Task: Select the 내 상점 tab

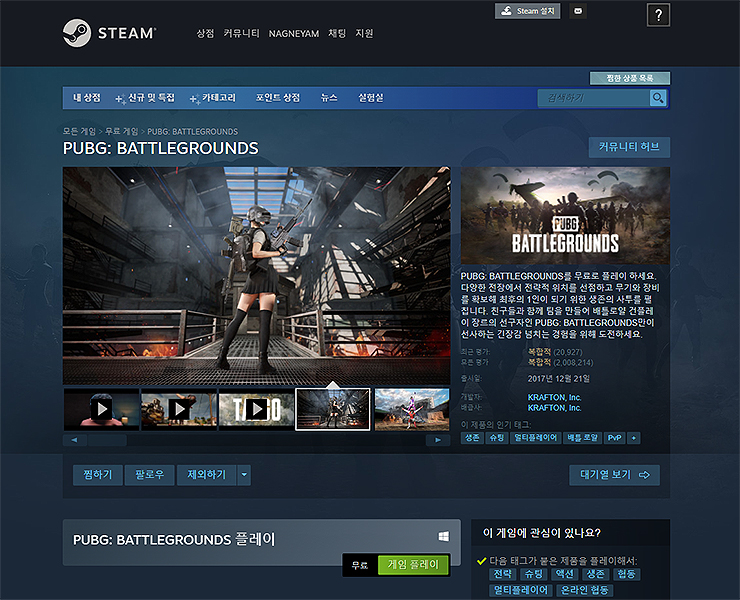Action: point(87,98)
